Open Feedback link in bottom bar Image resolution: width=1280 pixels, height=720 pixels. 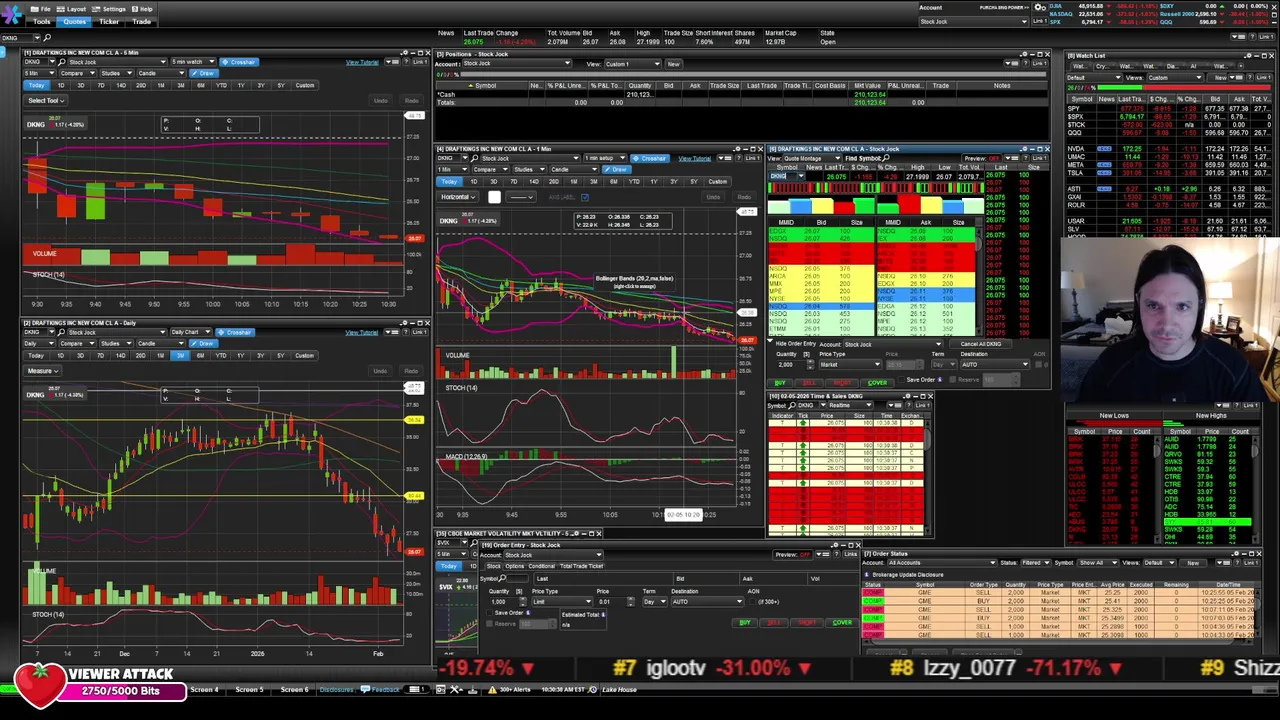tap(381, 689)
